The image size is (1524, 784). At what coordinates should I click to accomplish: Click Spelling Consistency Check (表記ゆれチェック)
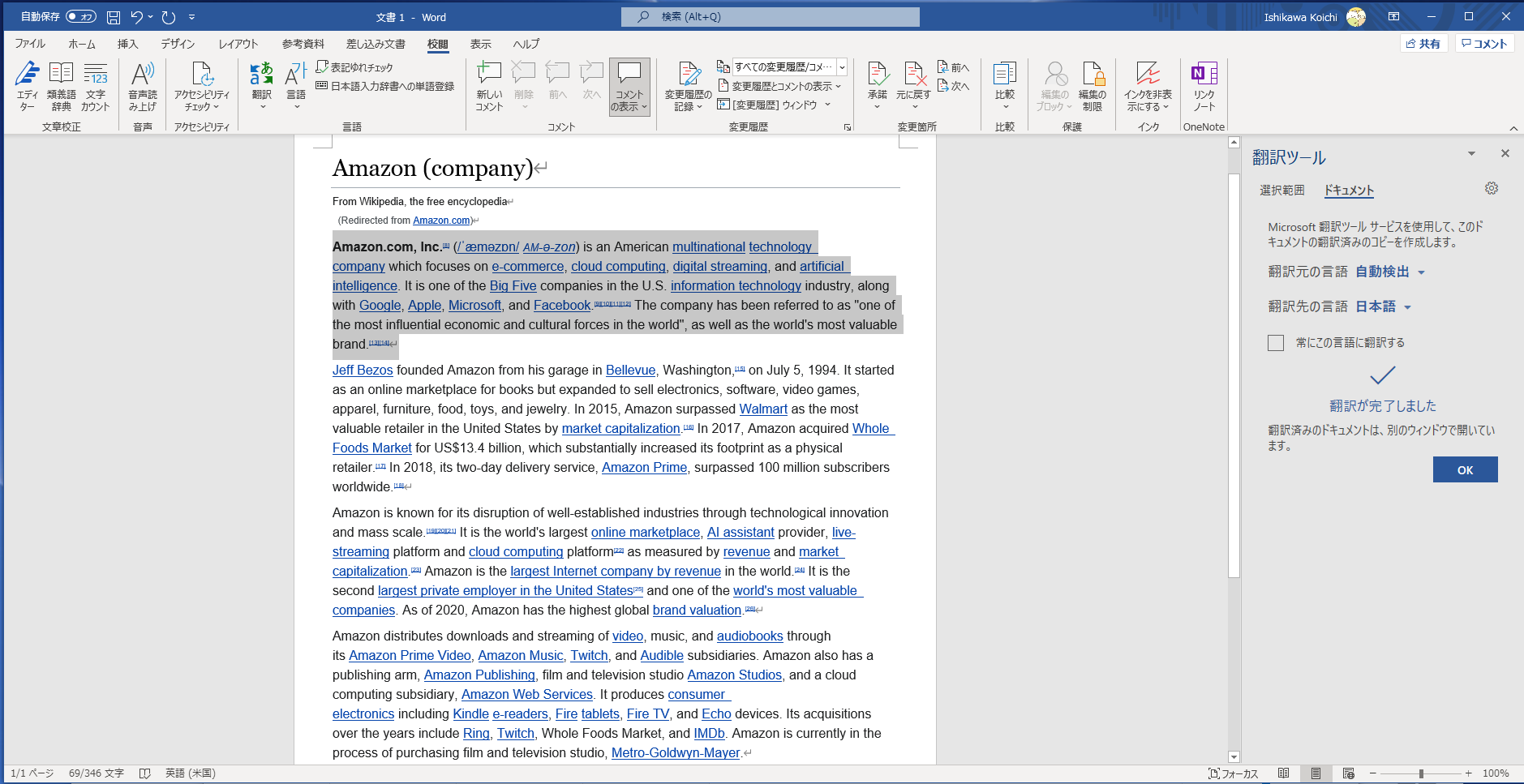(354, 67)
